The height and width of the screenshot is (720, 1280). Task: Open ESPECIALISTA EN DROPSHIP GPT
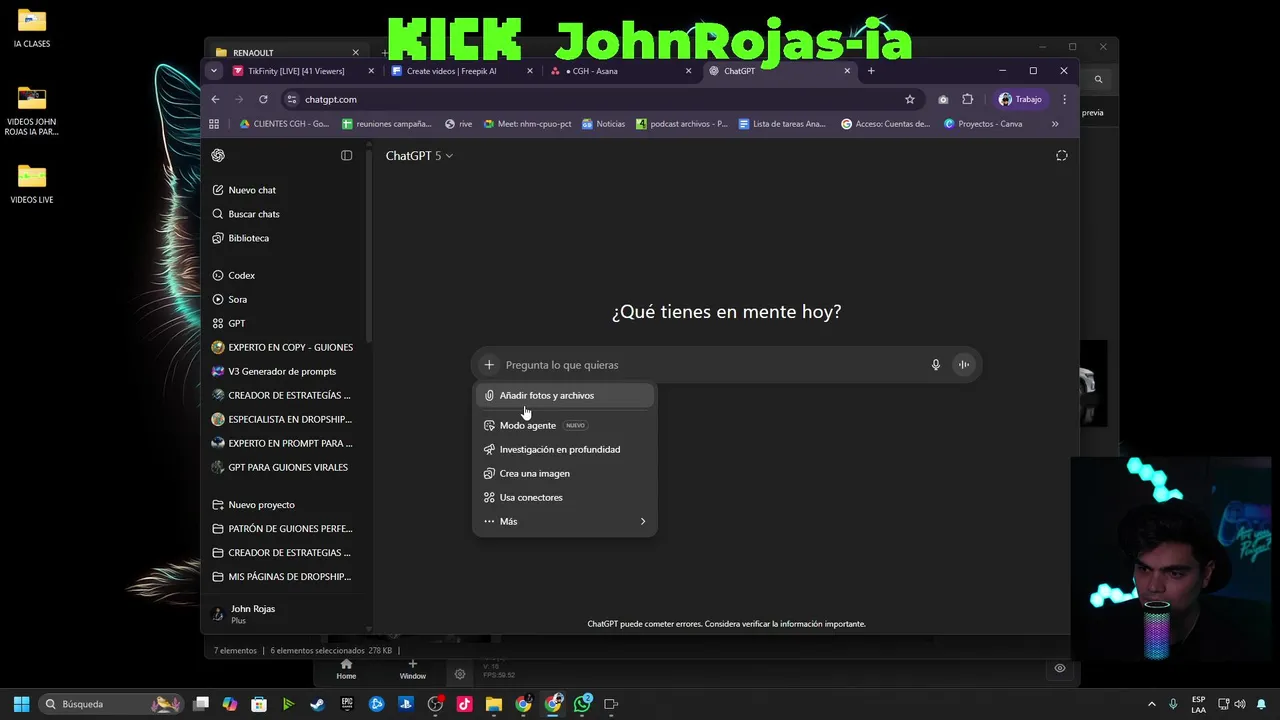pyautogui.click(x=284, y=419)
